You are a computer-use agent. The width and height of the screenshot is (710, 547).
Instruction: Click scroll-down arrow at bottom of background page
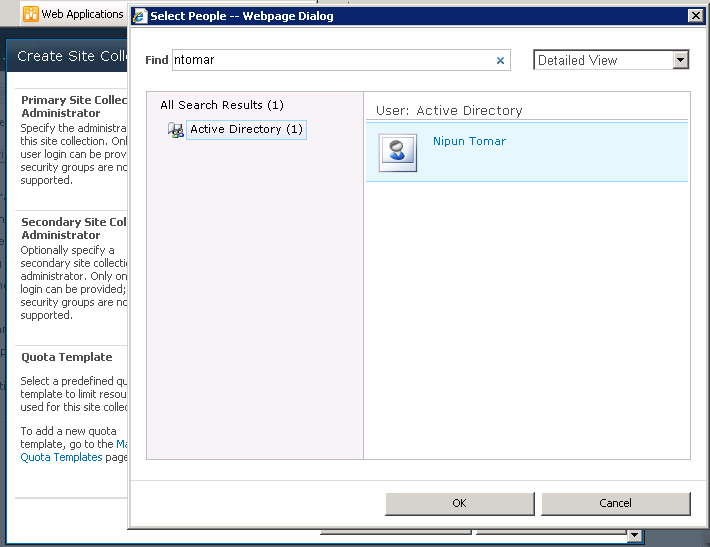click(x=635, y=536)
